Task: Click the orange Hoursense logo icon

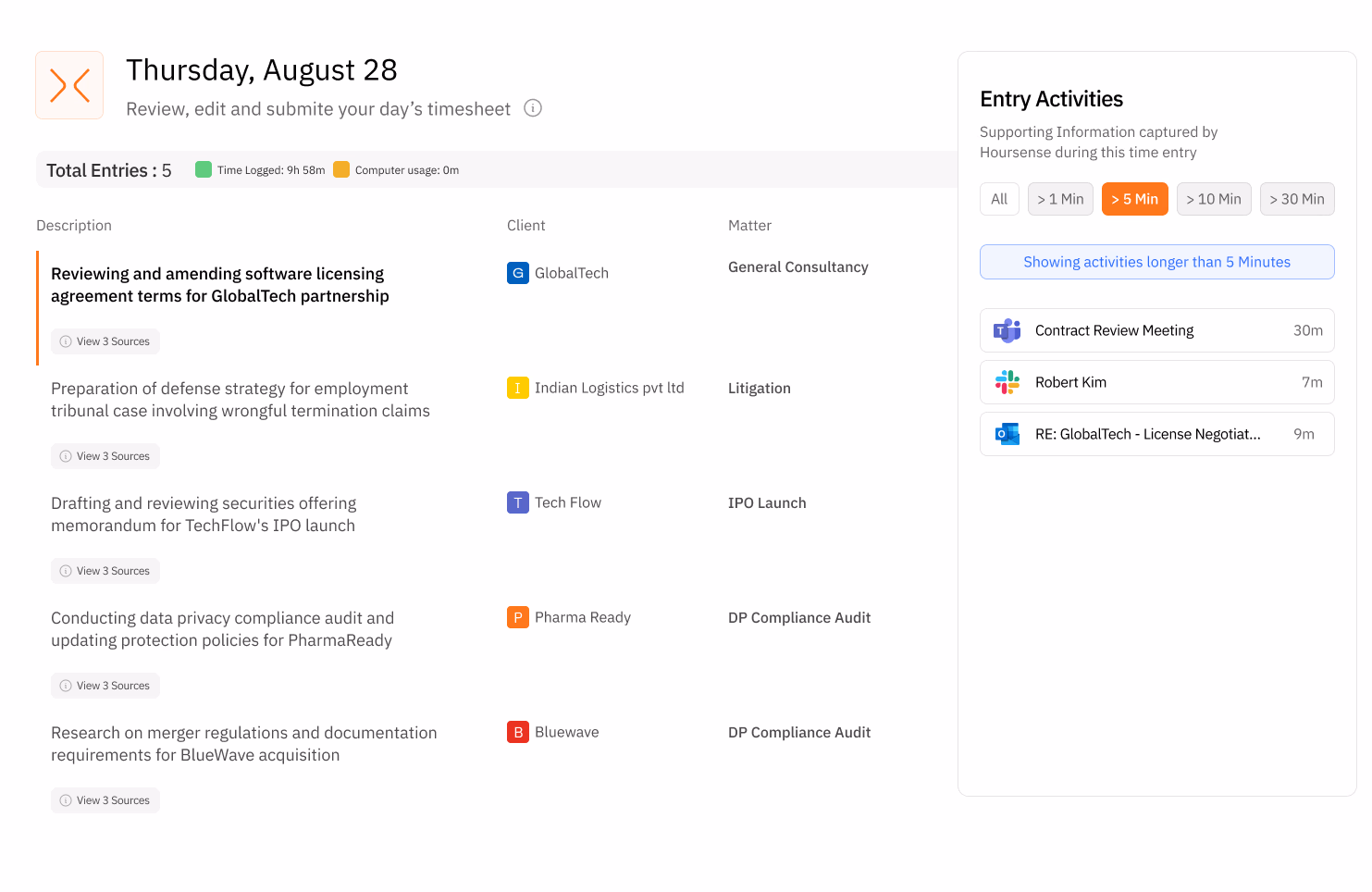Action: click(68, 85)
